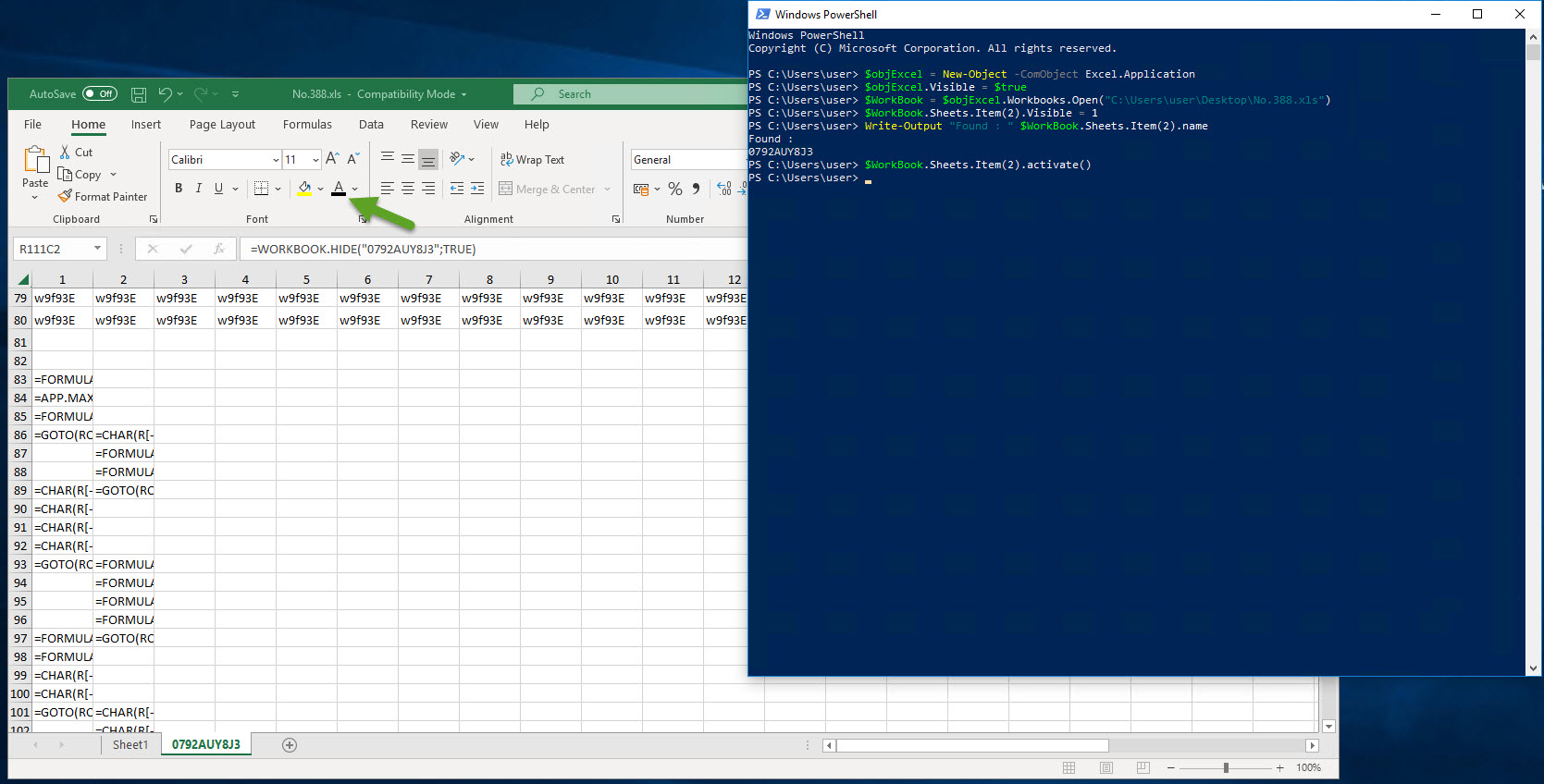The image size is (1544, 784).
Task: Open the Fill Color dropdown arrow
Action: point(320,189)
